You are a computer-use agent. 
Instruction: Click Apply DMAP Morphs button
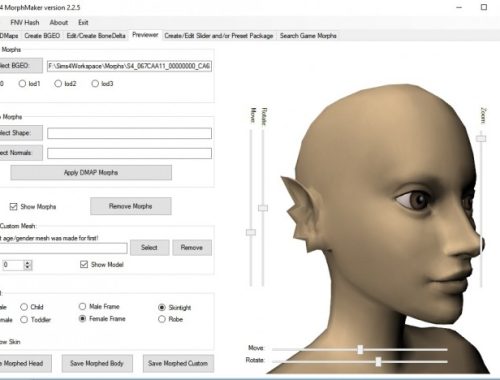91,173
